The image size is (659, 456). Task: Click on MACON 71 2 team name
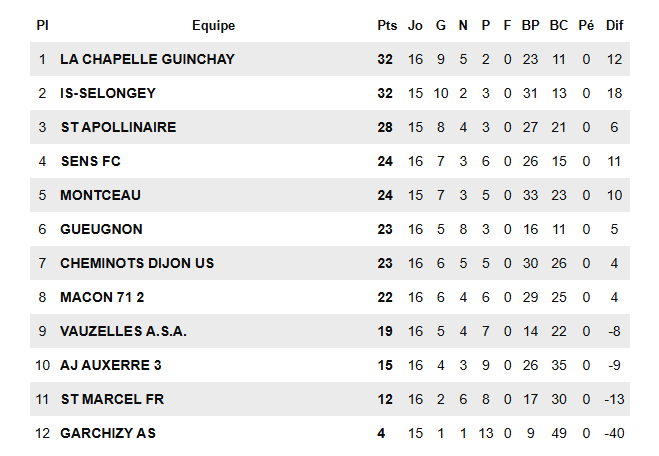pyautogui.click(x=102, y=297)
